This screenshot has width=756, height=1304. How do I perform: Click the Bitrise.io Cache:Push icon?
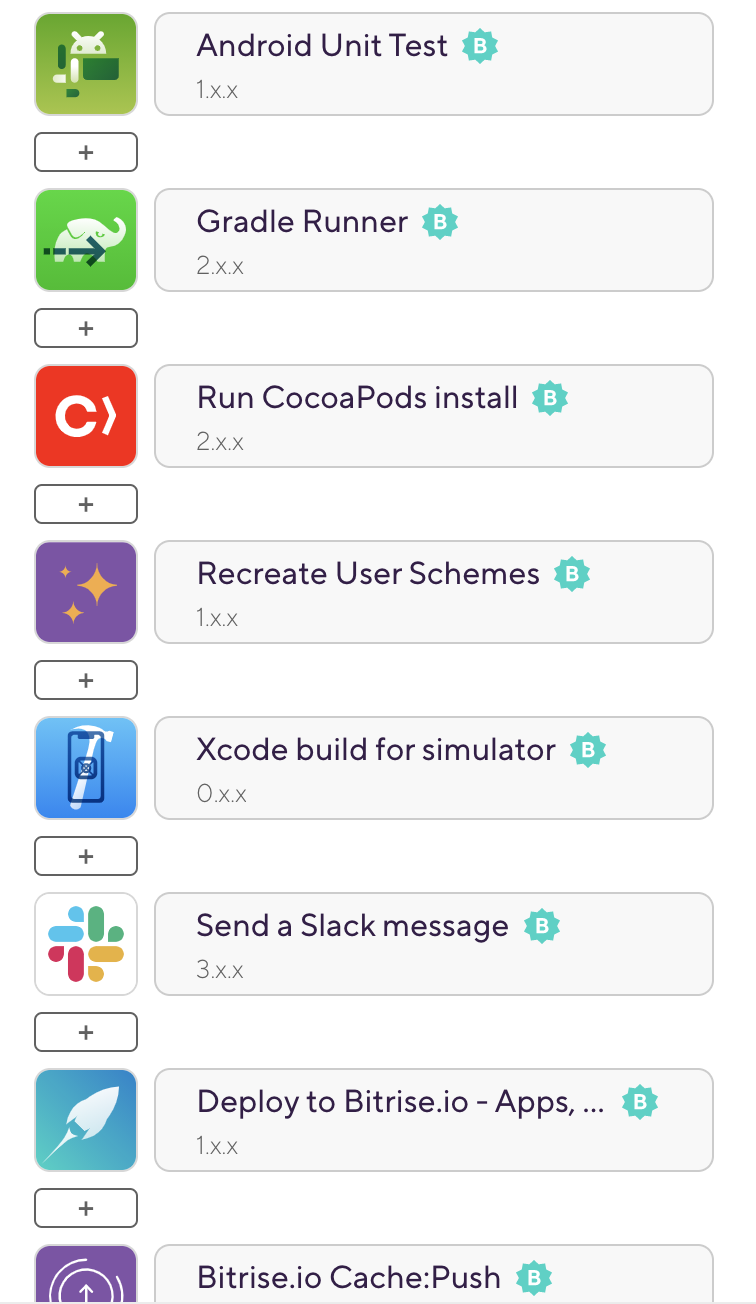[x=86, y=1280]
